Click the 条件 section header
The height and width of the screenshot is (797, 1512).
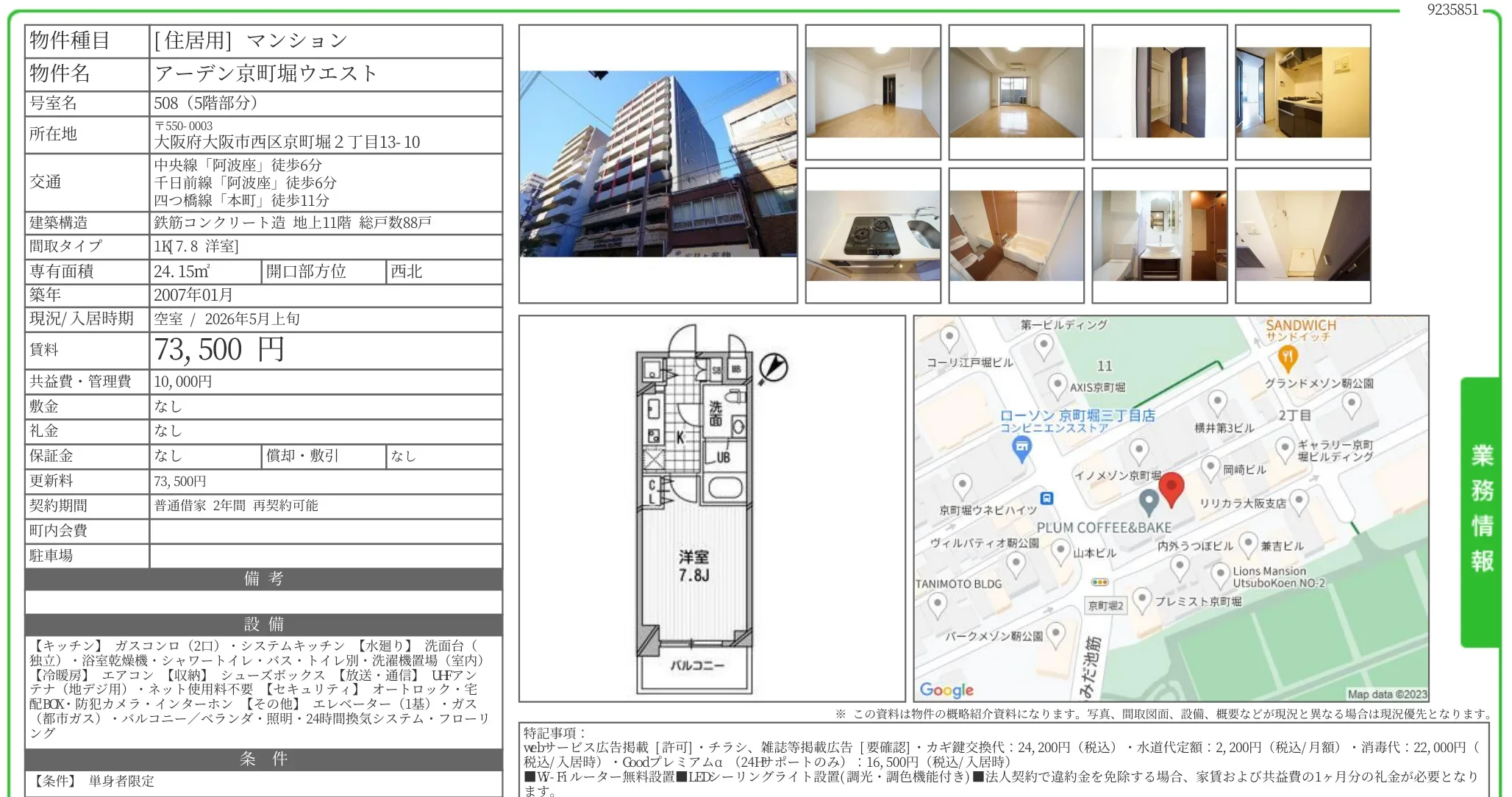(x=263, y=759)
